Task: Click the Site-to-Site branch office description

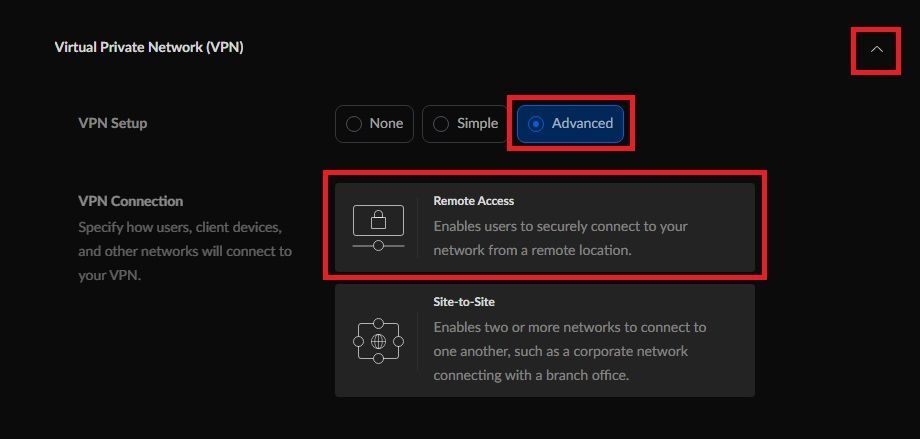Action: click(x=570, y=351)
